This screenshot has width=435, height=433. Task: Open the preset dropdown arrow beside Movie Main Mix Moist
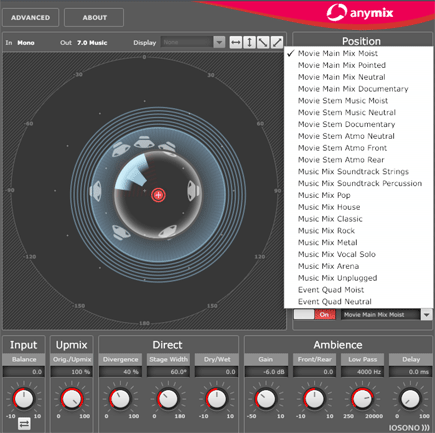click(x=426, y=314)
